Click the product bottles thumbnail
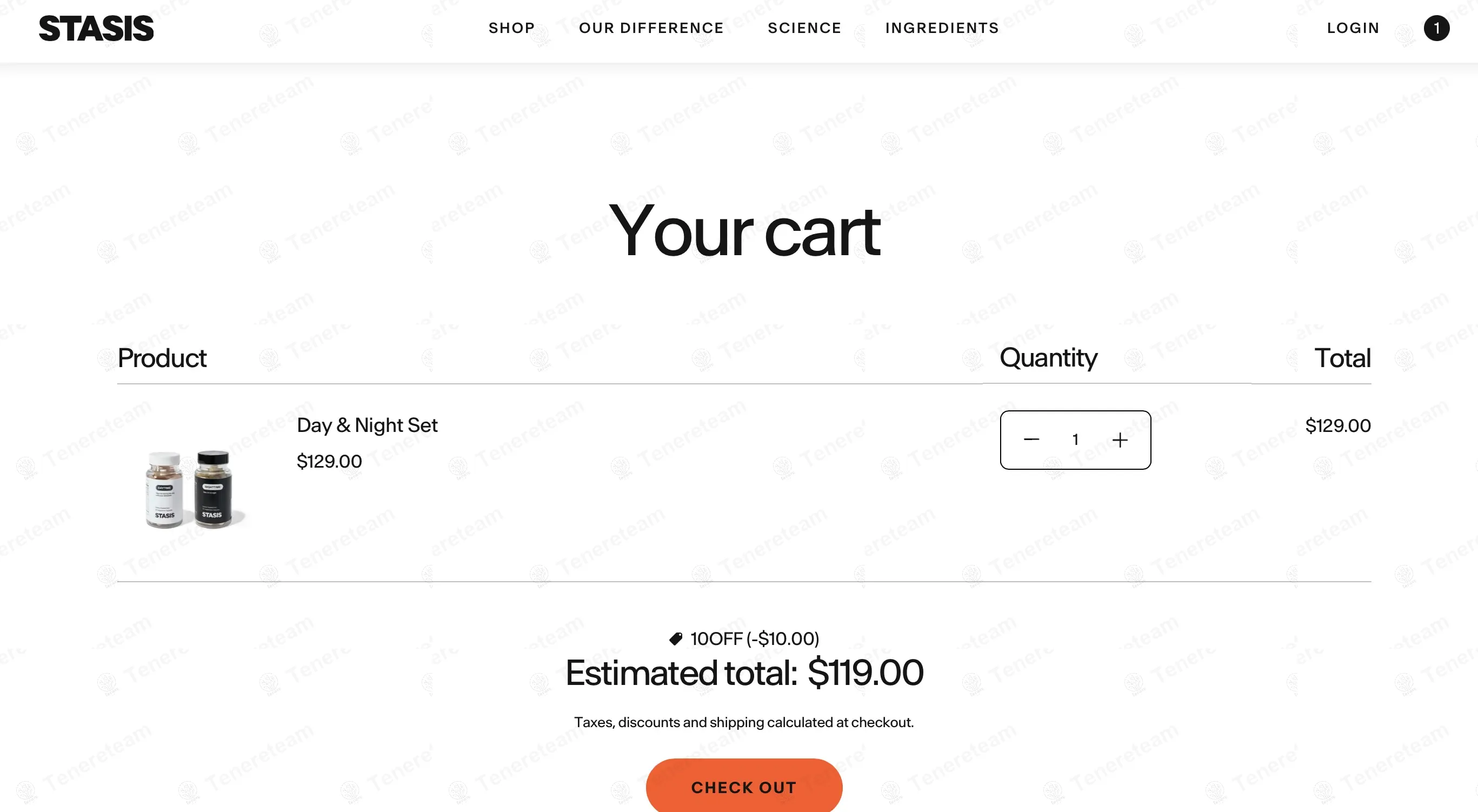The height and width of the screenshot is (812, 1478). click(189, 489)
